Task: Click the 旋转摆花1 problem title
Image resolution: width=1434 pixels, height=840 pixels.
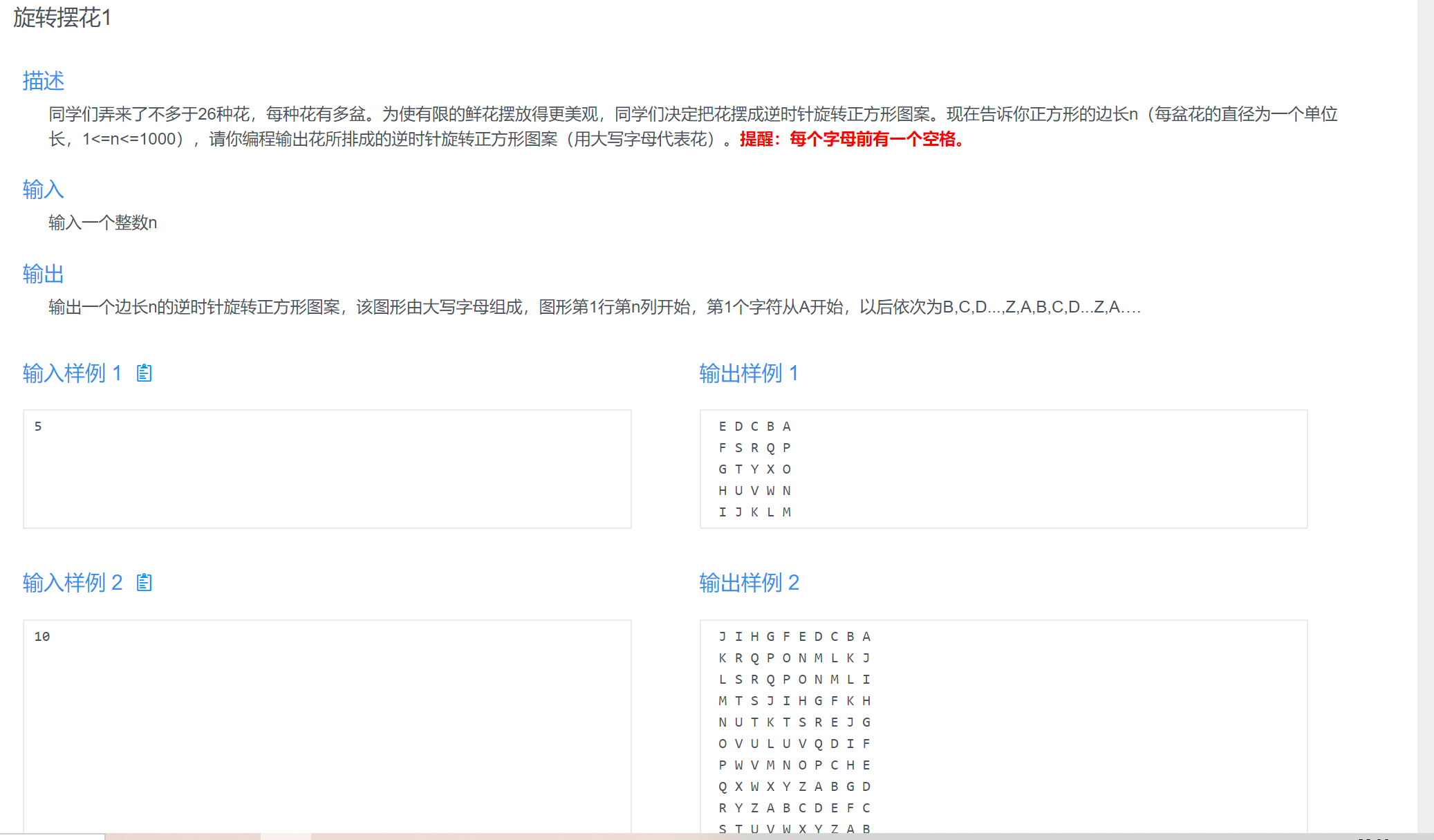Action: (x=62, y=18)
